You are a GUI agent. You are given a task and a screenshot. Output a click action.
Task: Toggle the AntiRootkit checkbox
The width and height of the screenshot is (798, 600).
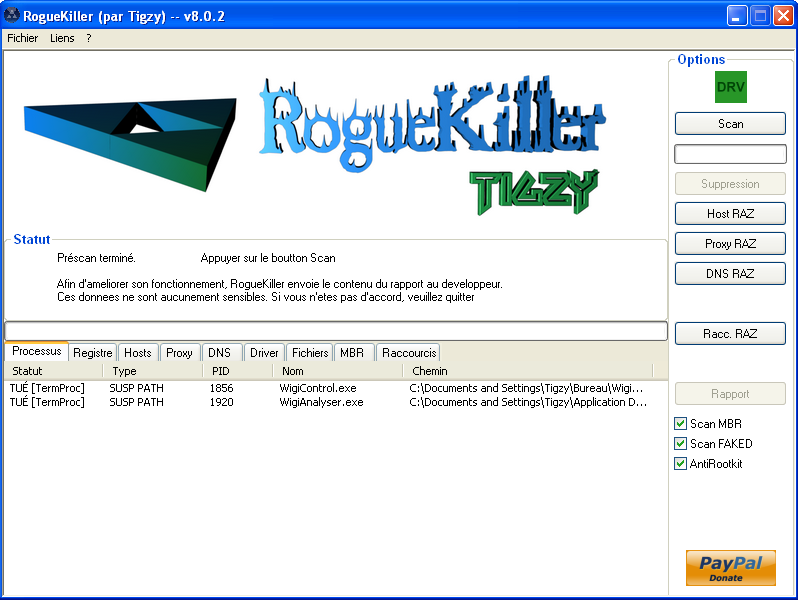pyautogui.click(x=681, y=464)
